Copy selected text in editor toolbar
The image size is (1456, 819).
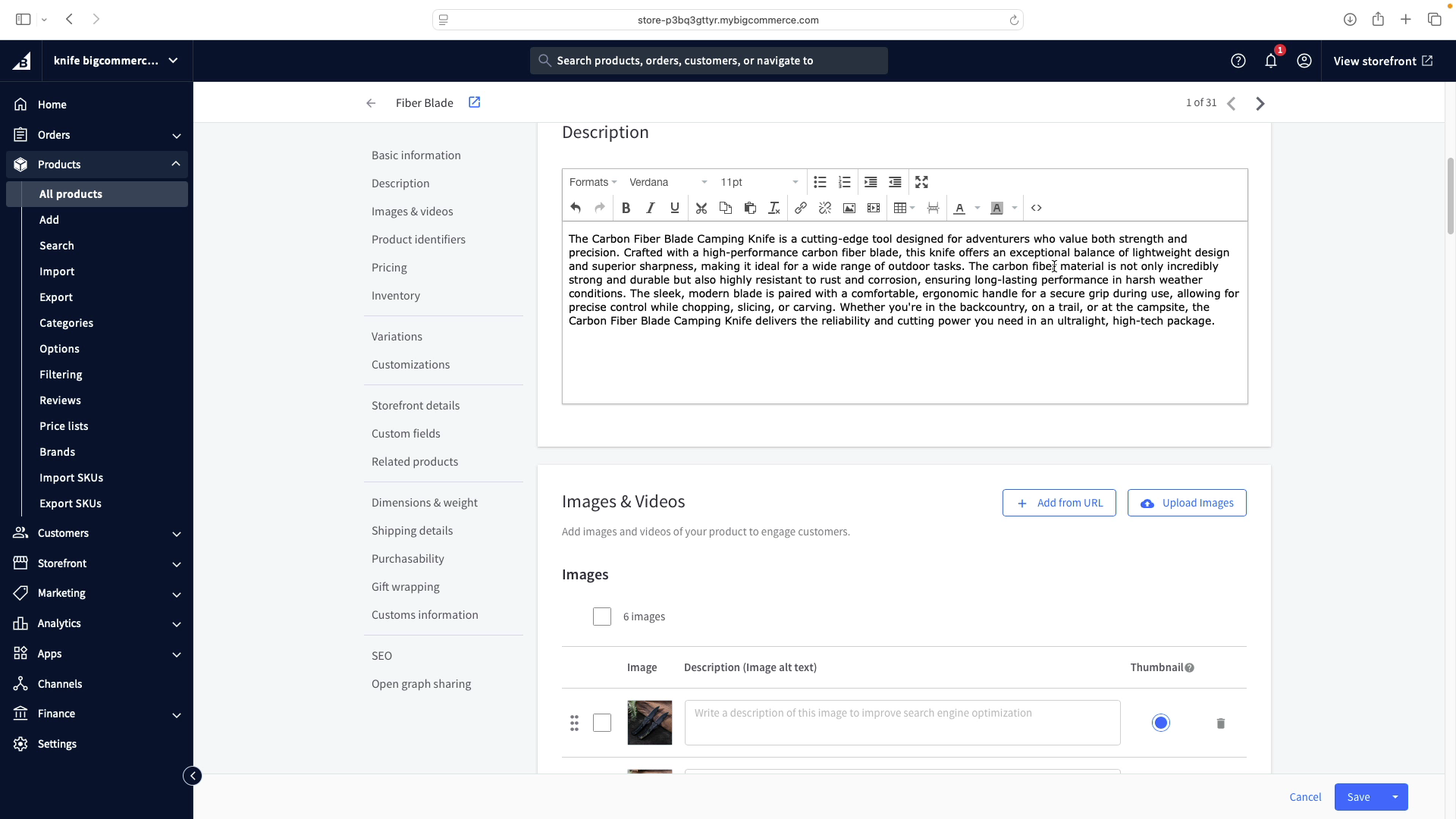(x=726, y=208)
